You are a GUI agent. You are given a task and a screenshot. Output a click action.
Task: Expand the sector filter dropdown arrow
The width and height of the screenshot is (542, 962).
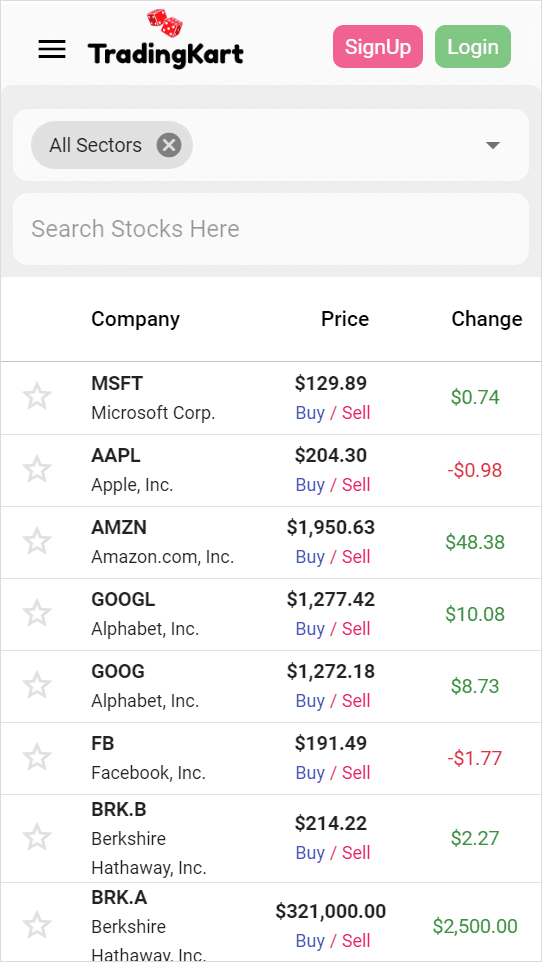coord(493,145)
